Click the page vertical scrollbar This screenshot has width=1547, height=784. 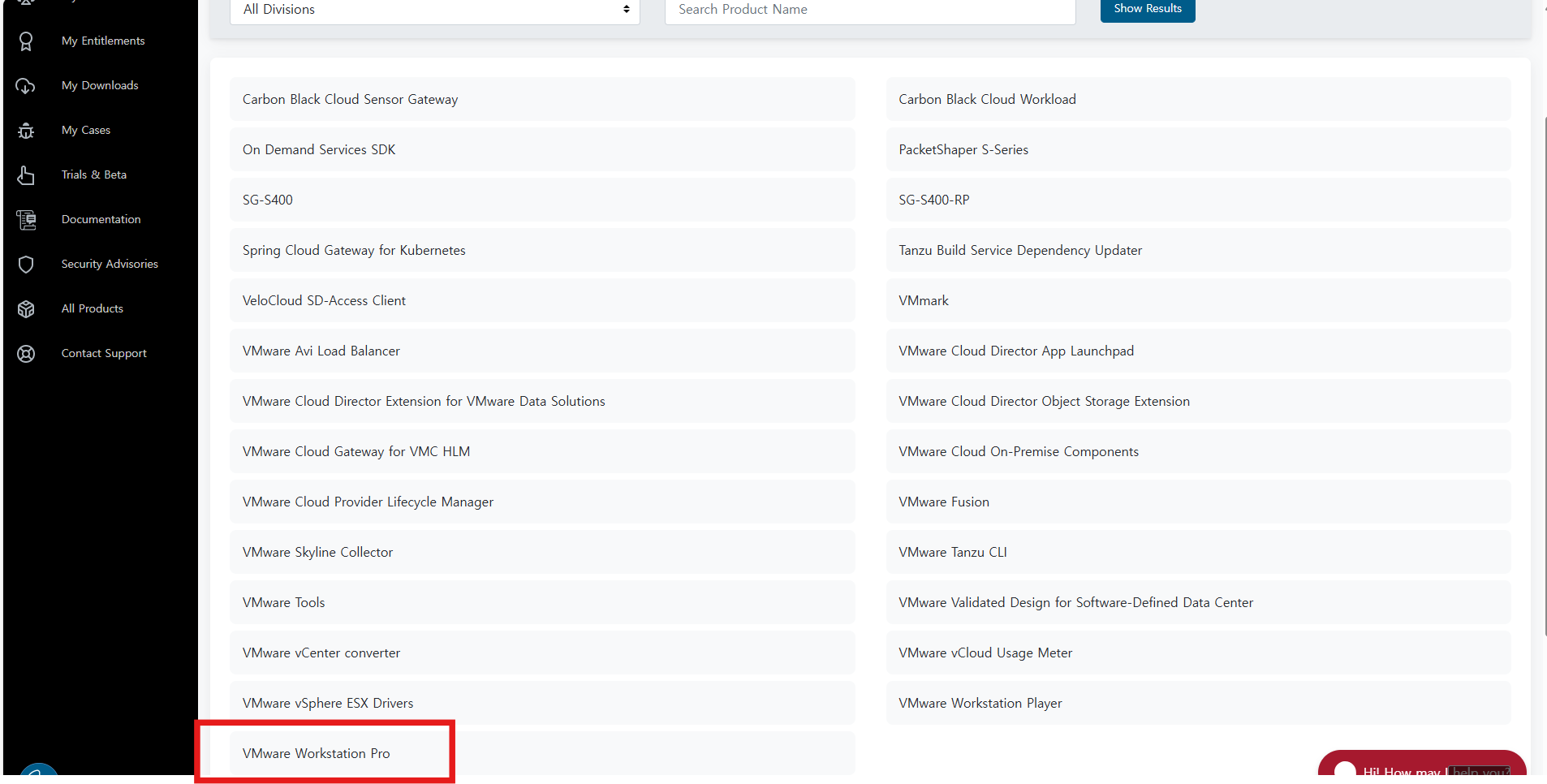click(1545, 376)
